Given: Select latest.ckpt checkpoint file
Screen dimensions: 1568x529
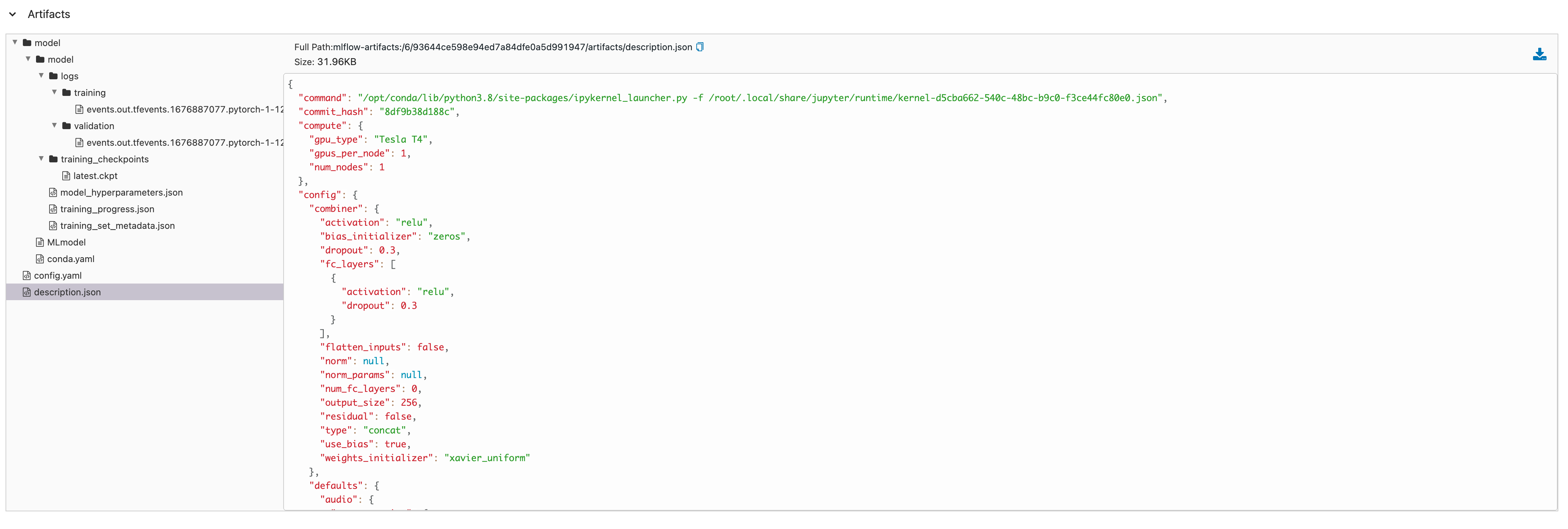Looking at the screenshot, I should tap(96, 176).
